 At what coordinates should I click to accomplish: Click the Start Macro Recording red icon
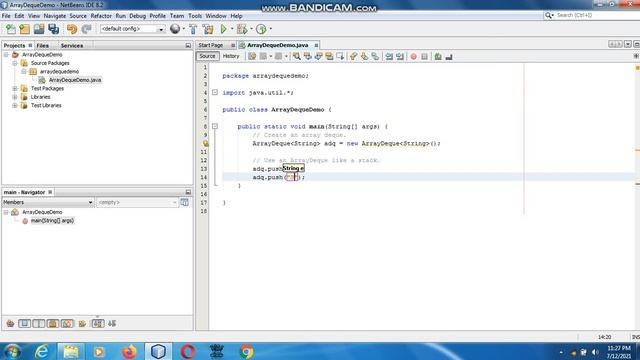tap(413, 57)
